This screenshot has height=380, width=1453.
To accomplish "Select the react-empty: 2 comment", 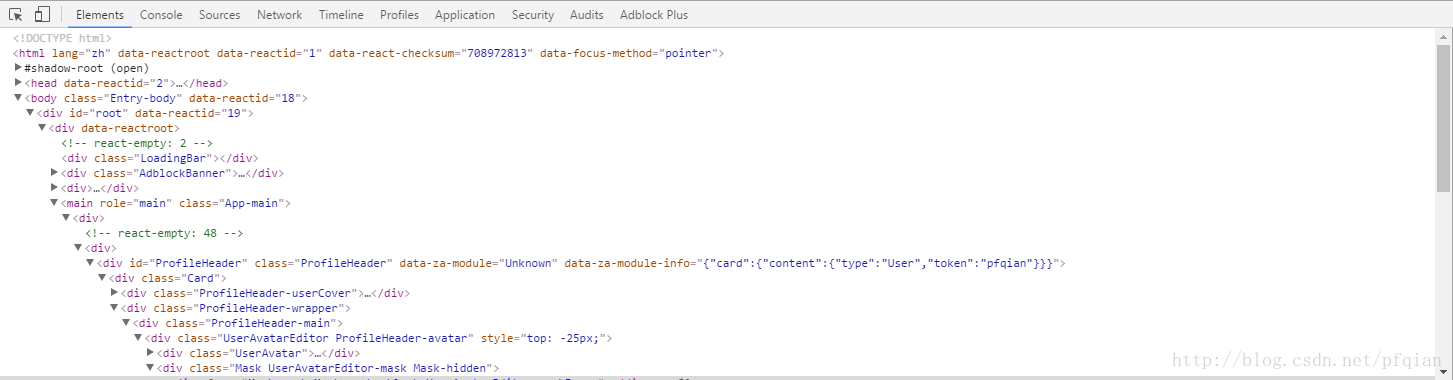I will coord(137,143).
